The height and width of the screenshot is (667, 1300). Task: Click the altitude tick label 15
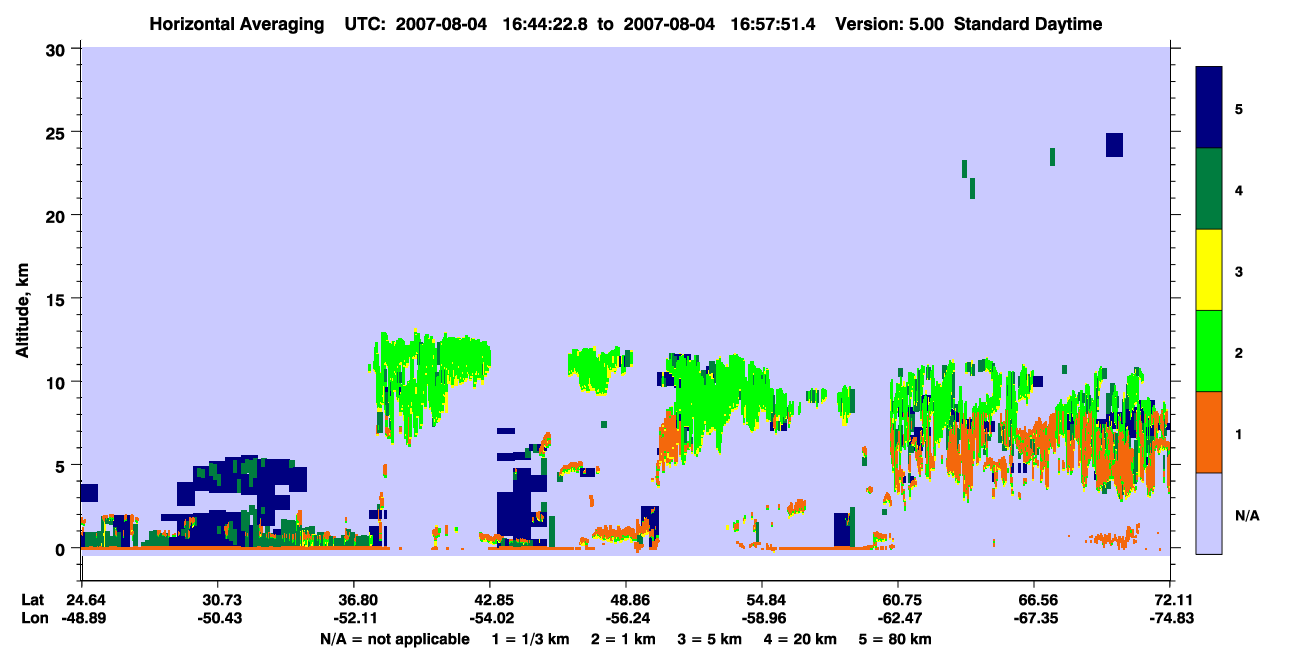58,298
